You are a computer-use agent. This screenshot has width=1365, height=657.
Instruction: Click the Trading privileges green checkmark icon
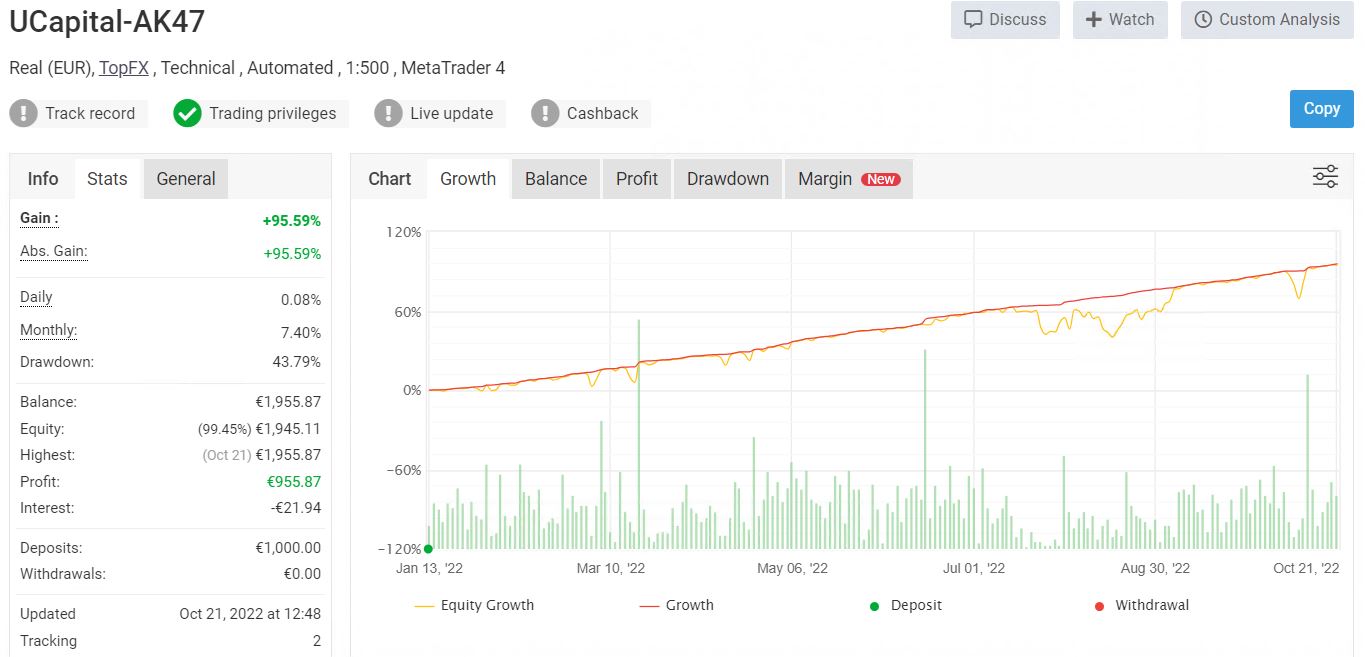click(x=187, y=113)
